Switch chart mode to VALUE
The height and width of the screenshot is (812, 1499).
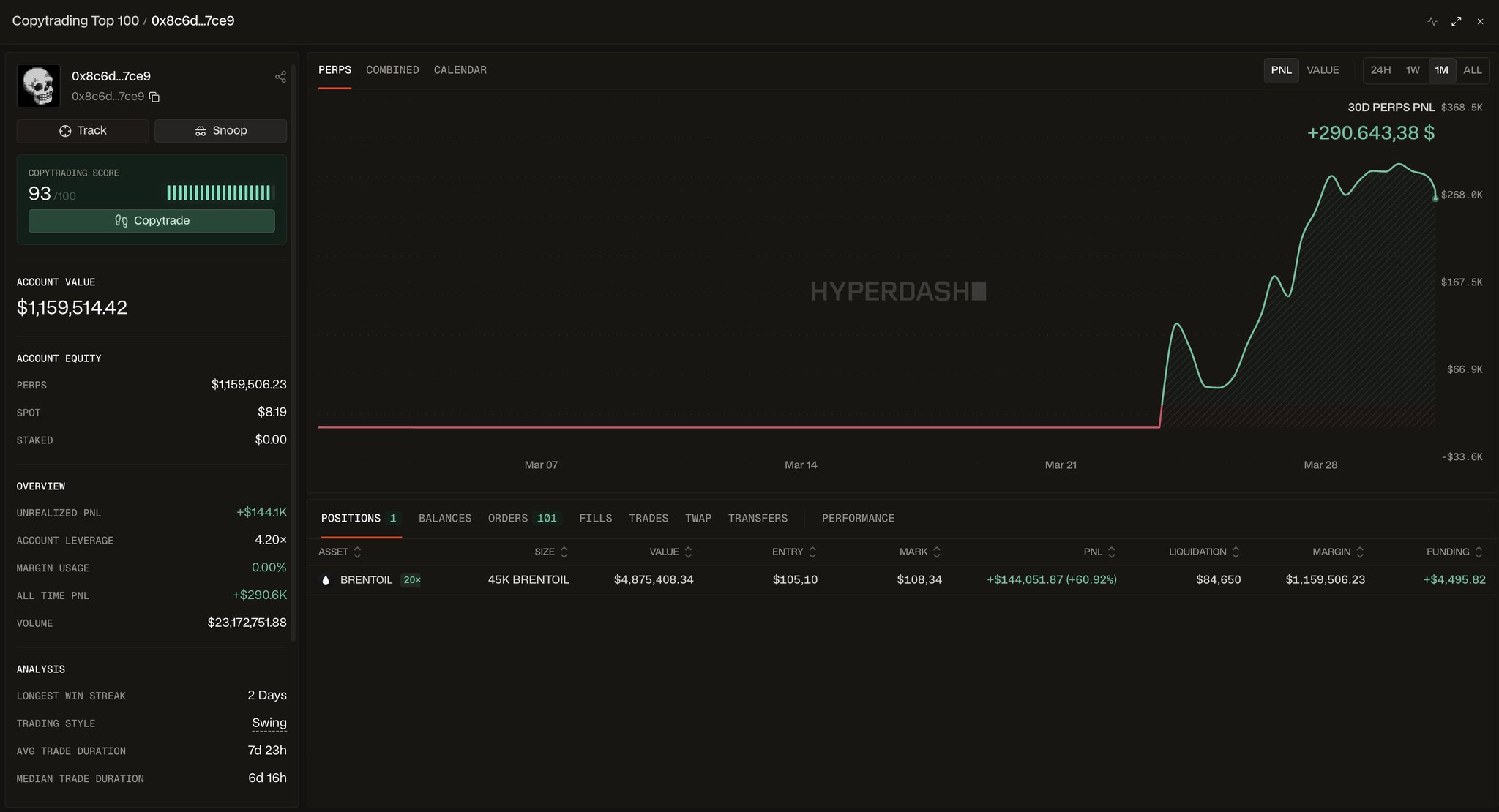click(1323, 70)
